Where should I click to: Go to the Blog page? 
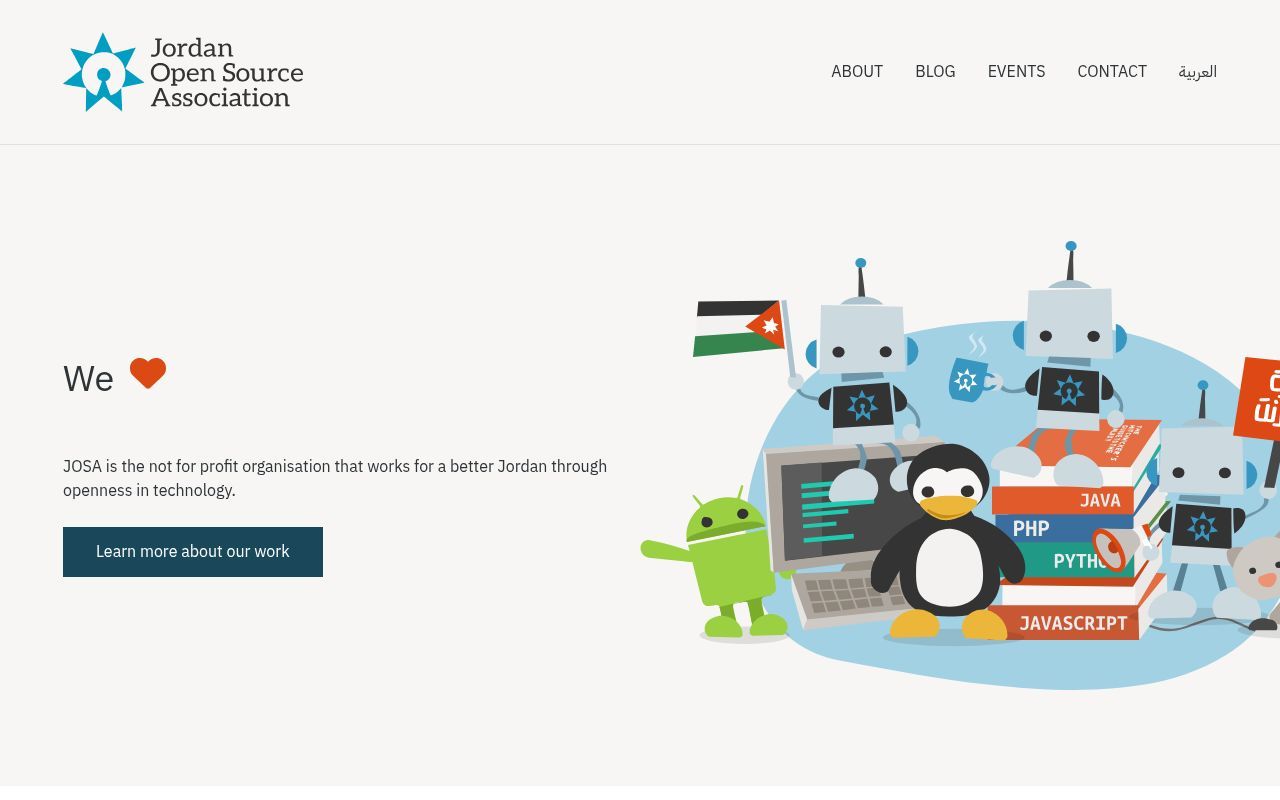click(935, 72)
